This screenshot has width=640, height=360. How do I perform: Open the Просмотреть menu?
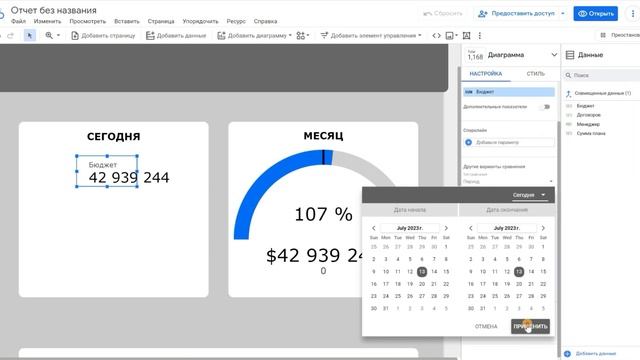point(87,21)
